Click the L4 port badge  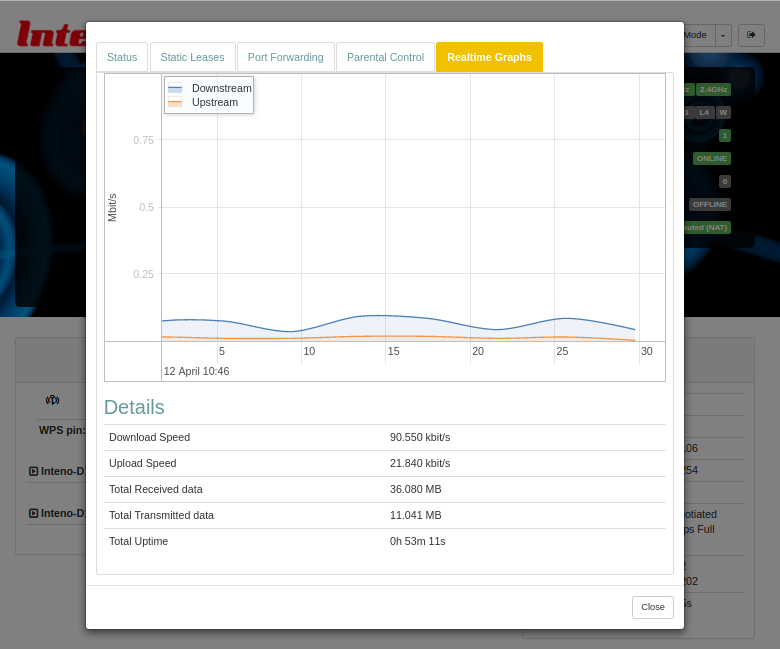[704, 112]
